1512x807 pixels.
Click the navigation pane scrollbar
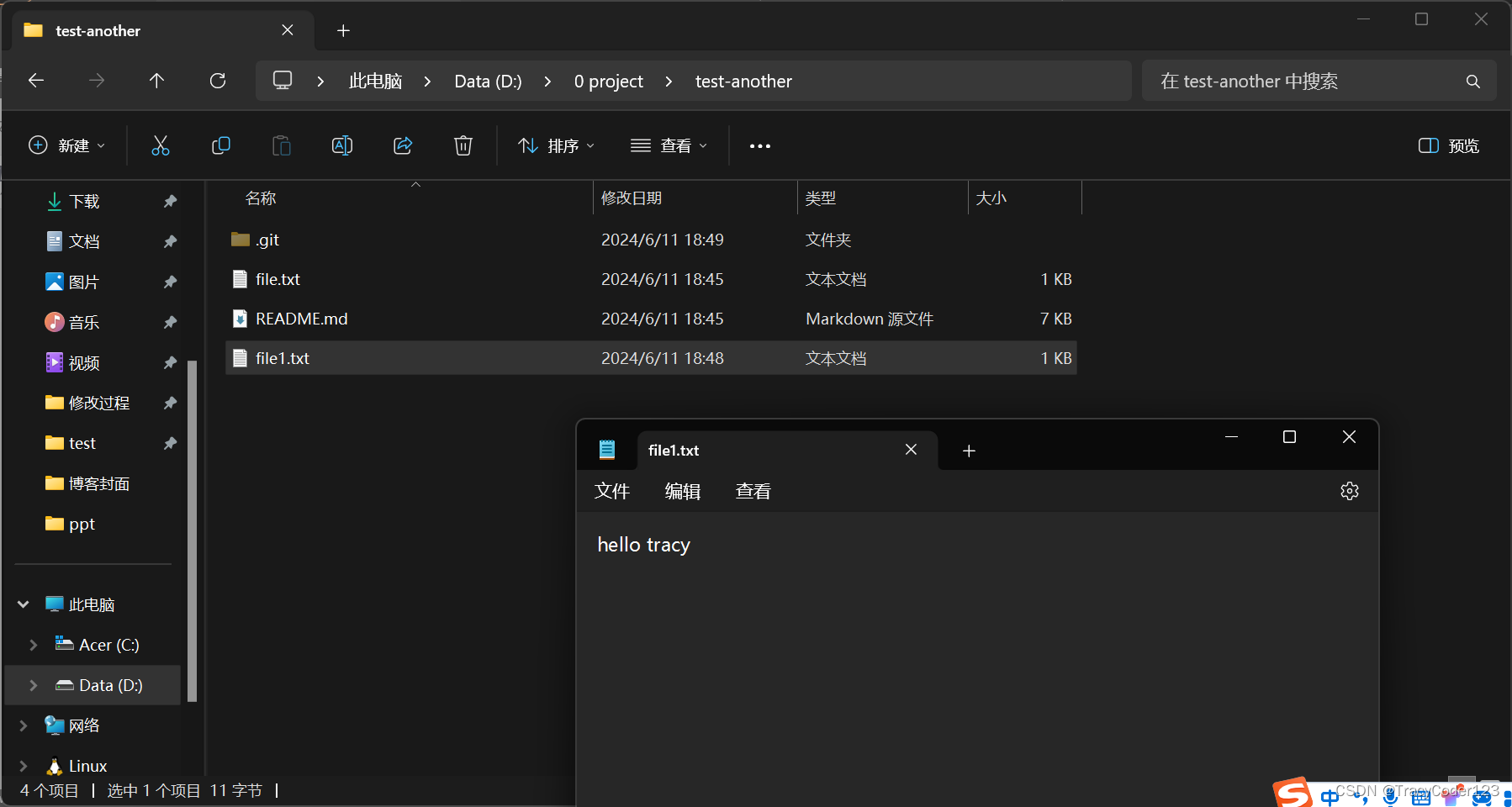pyautogui.click(x=193, y=530)
